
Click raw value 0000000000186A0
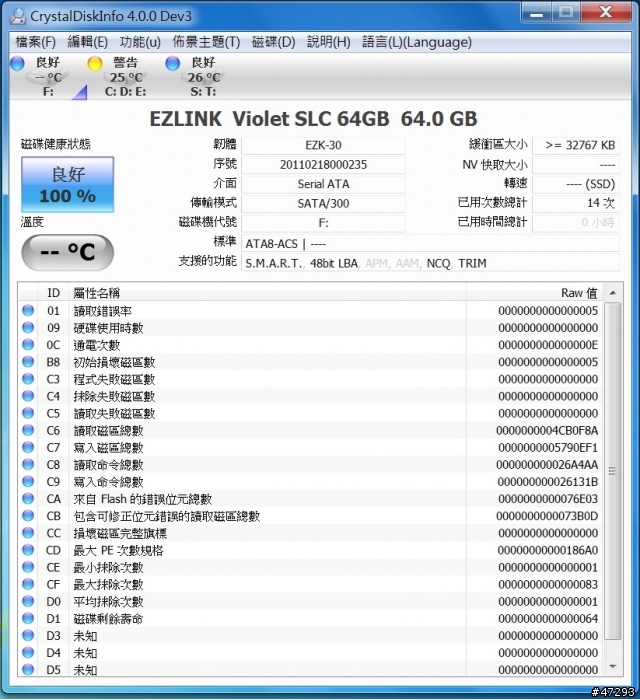tap(548, 550)
